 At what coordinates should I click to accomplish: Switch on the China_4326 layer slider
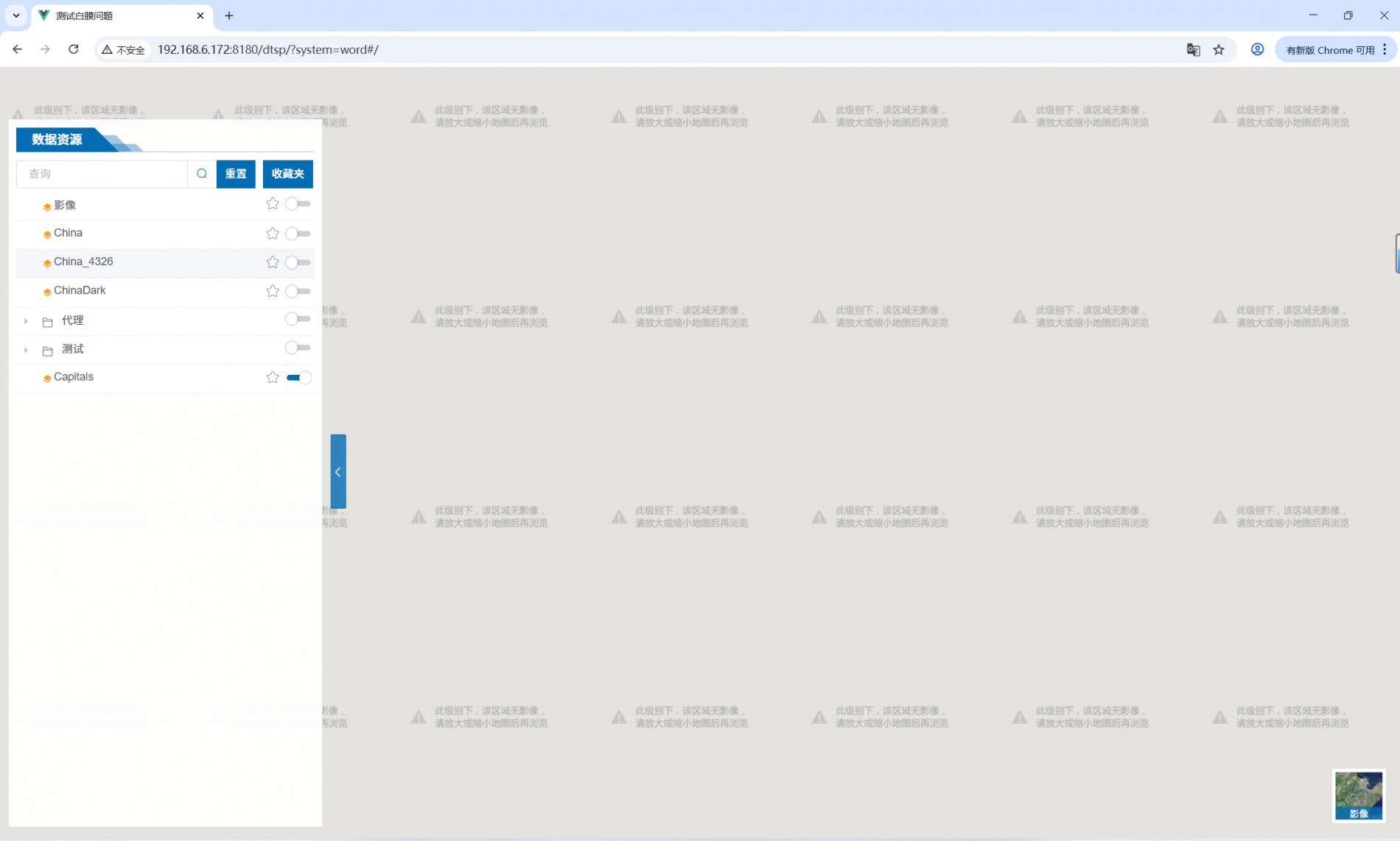[x=298, y=262]
